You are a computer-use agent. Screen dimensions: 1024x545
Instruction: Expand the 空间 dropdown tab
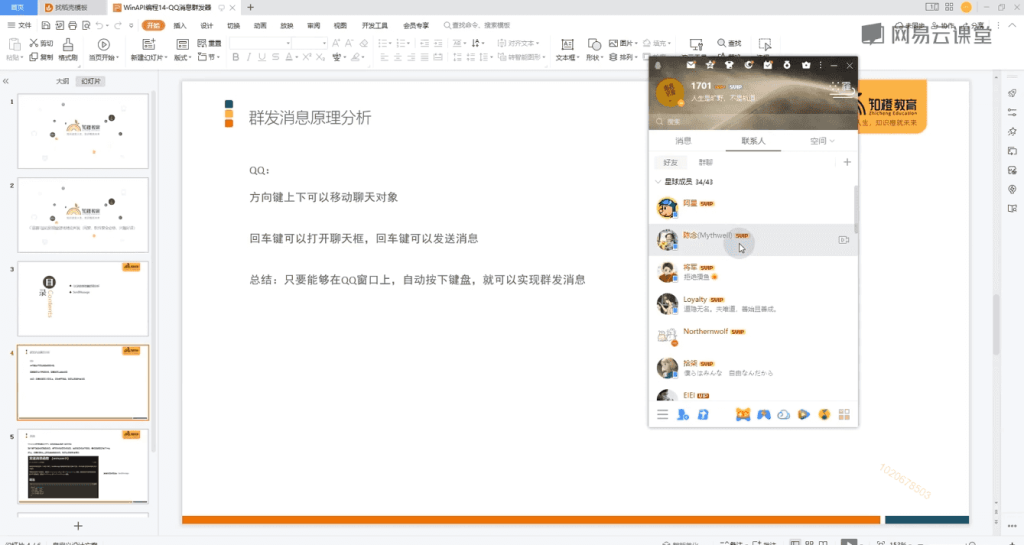pyautogui.click(x=821, y=141)
